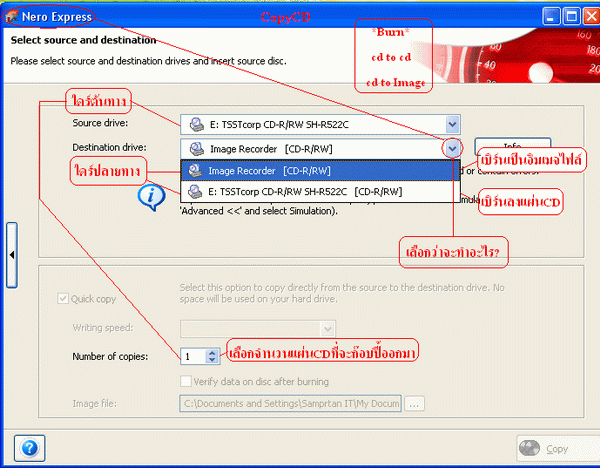Expand the left side panel arrow

(12, 255)
